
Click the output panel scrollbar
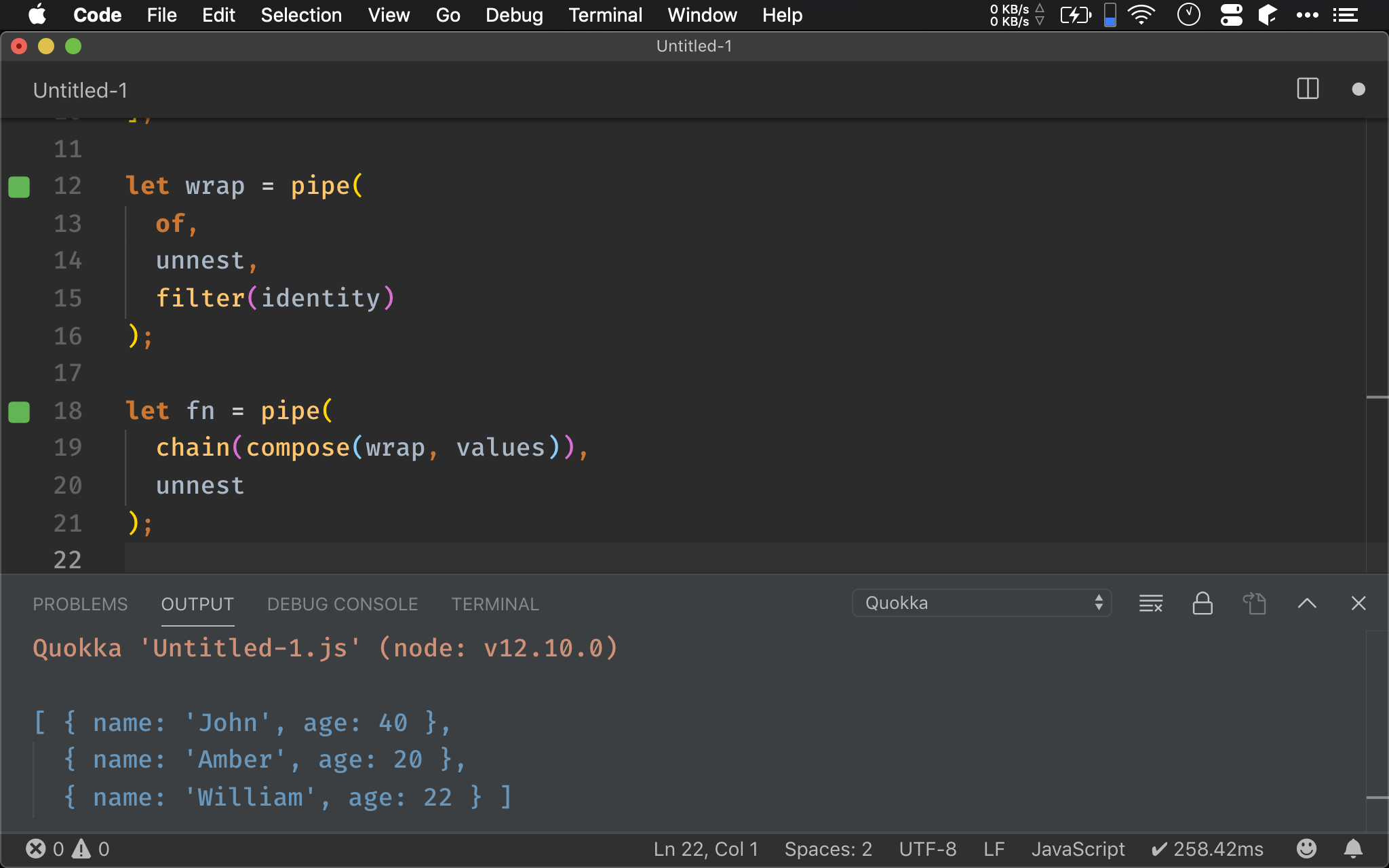coord(1377,731)
